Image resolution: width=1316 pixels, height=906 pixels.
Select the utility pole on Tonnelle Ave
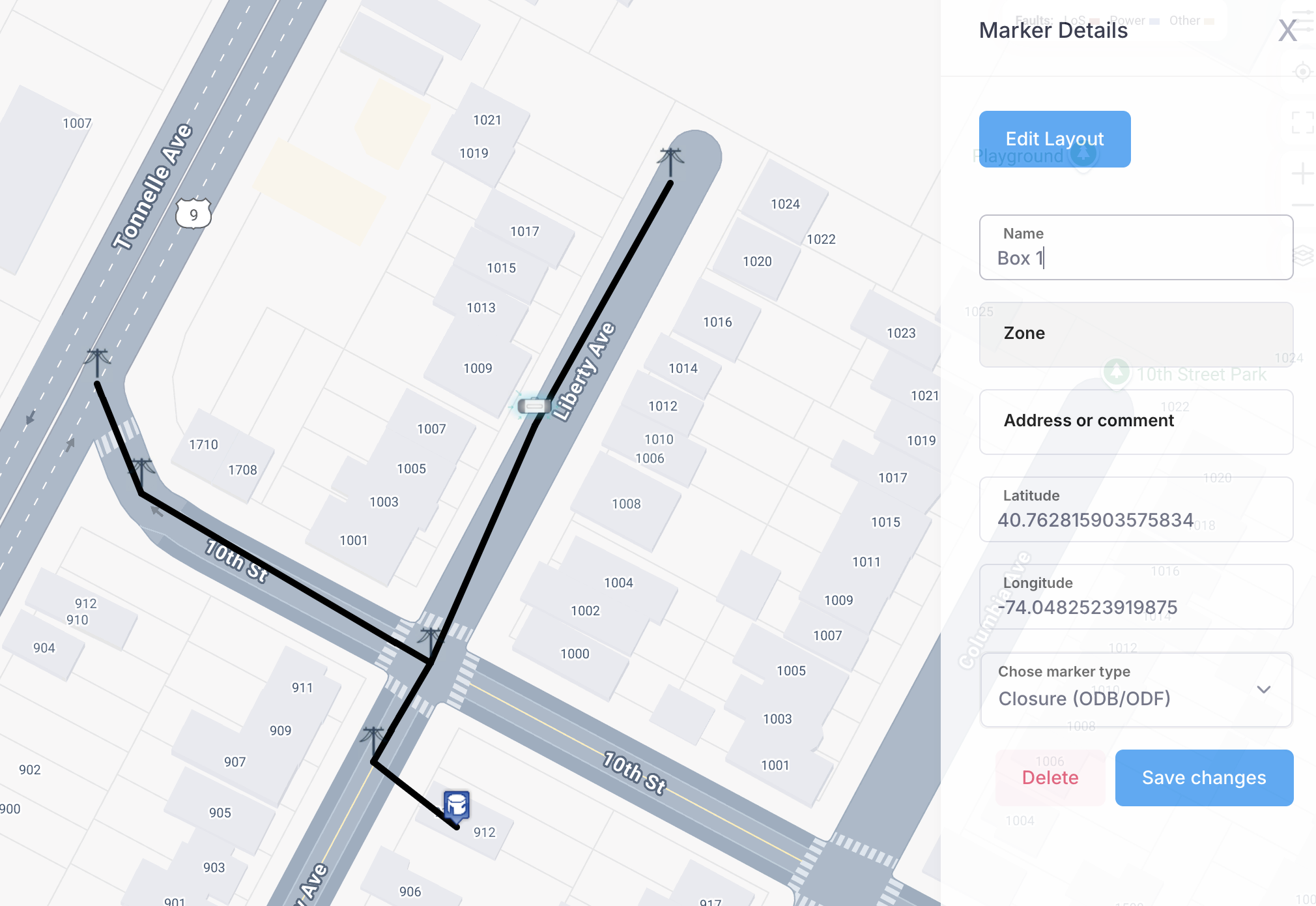coord(98,361)
